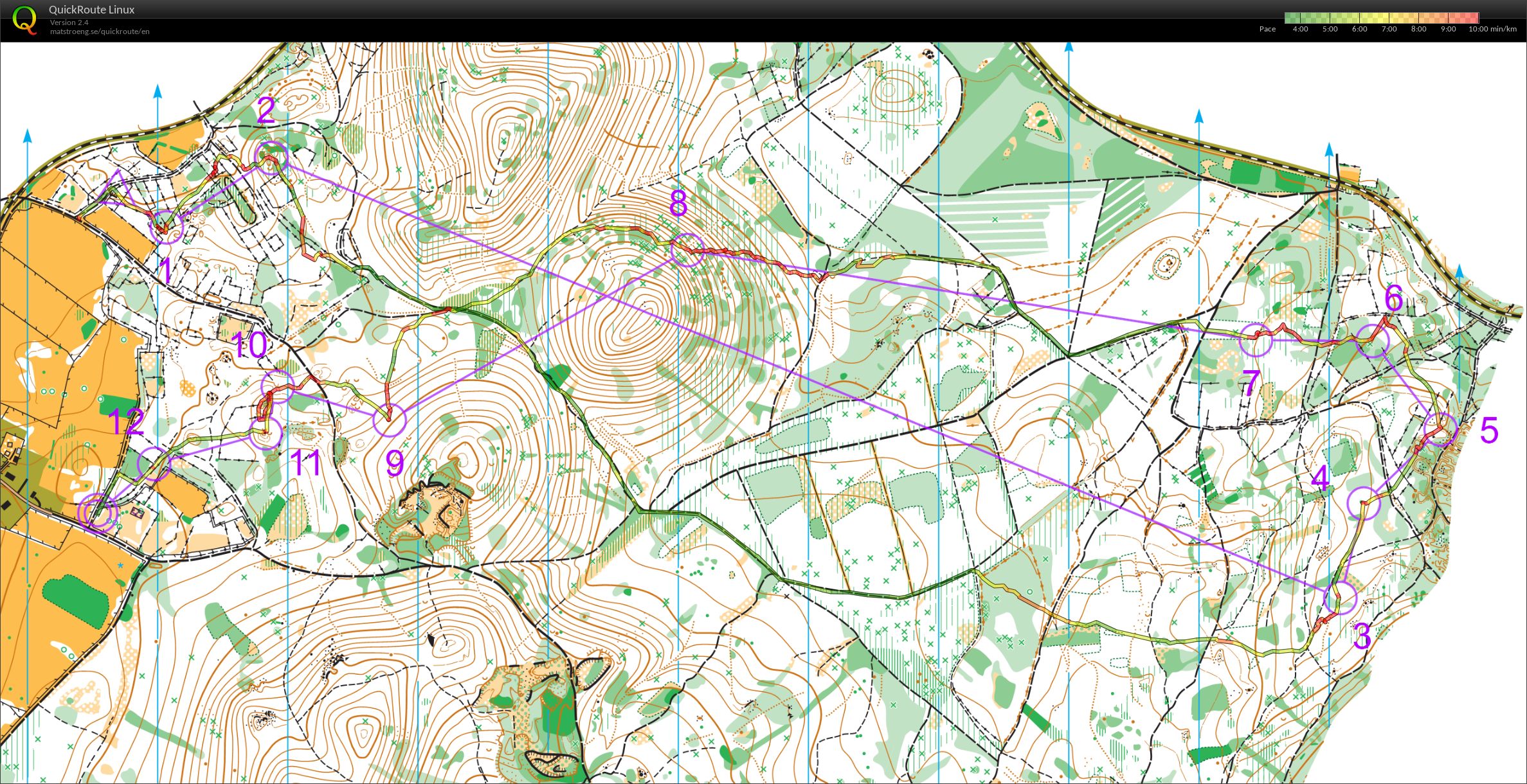Viewport: 1527px width, 784px height.
Task: Select control circle number 5
Action: click(1440, 430)
